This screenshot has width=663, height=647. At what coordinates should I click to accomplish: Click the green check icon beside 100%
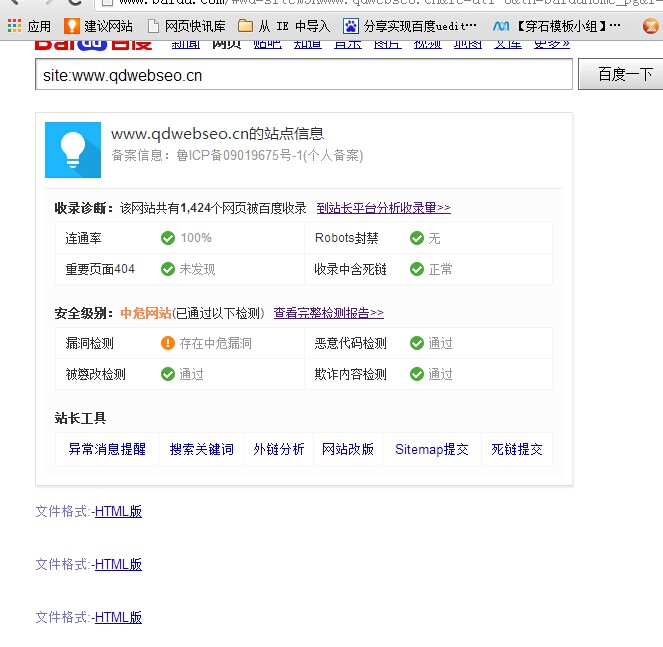[168, 238]
